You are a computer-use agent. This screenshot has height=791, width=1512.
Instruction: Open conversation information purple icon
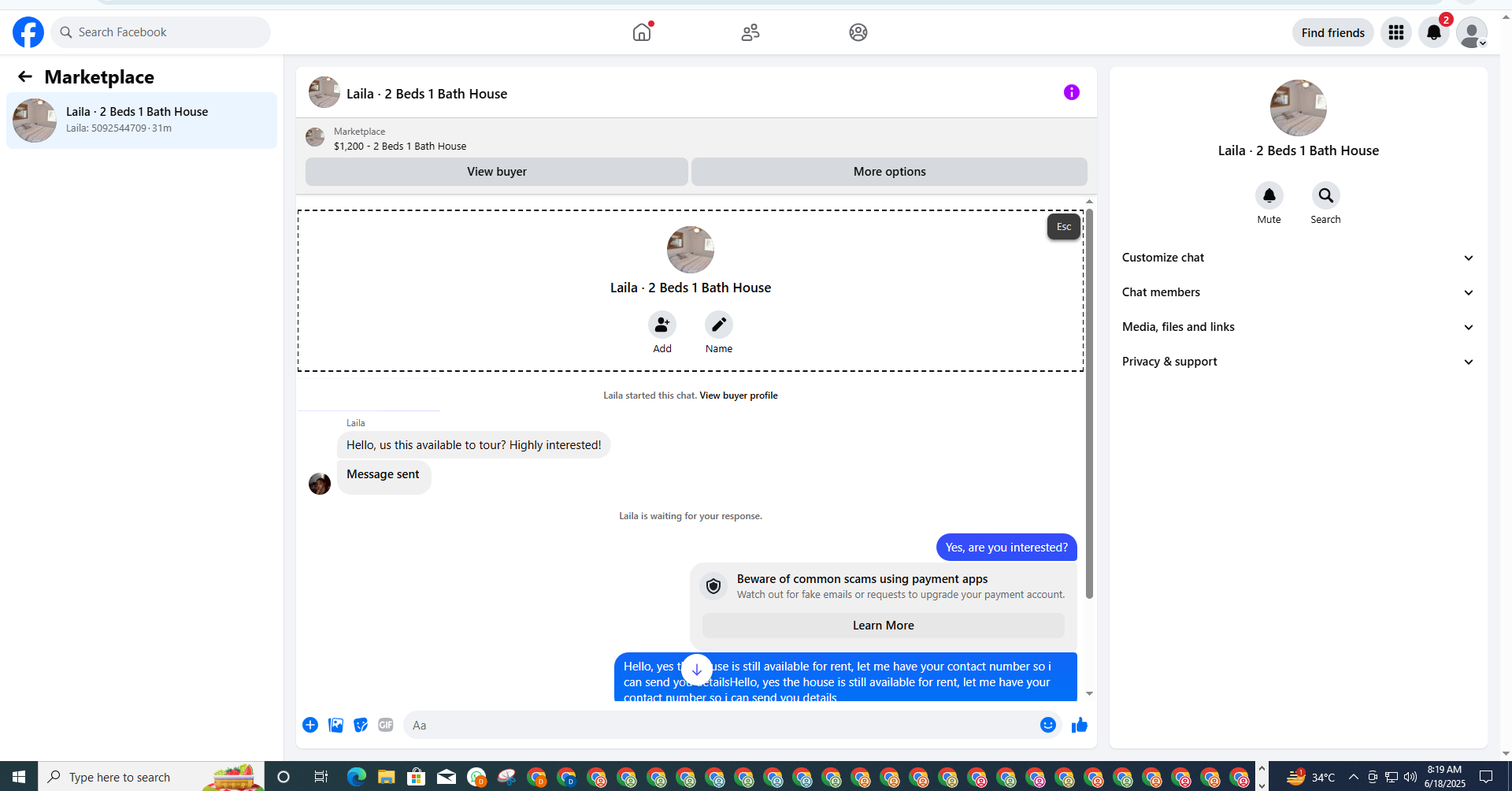tap(1072, 92)
